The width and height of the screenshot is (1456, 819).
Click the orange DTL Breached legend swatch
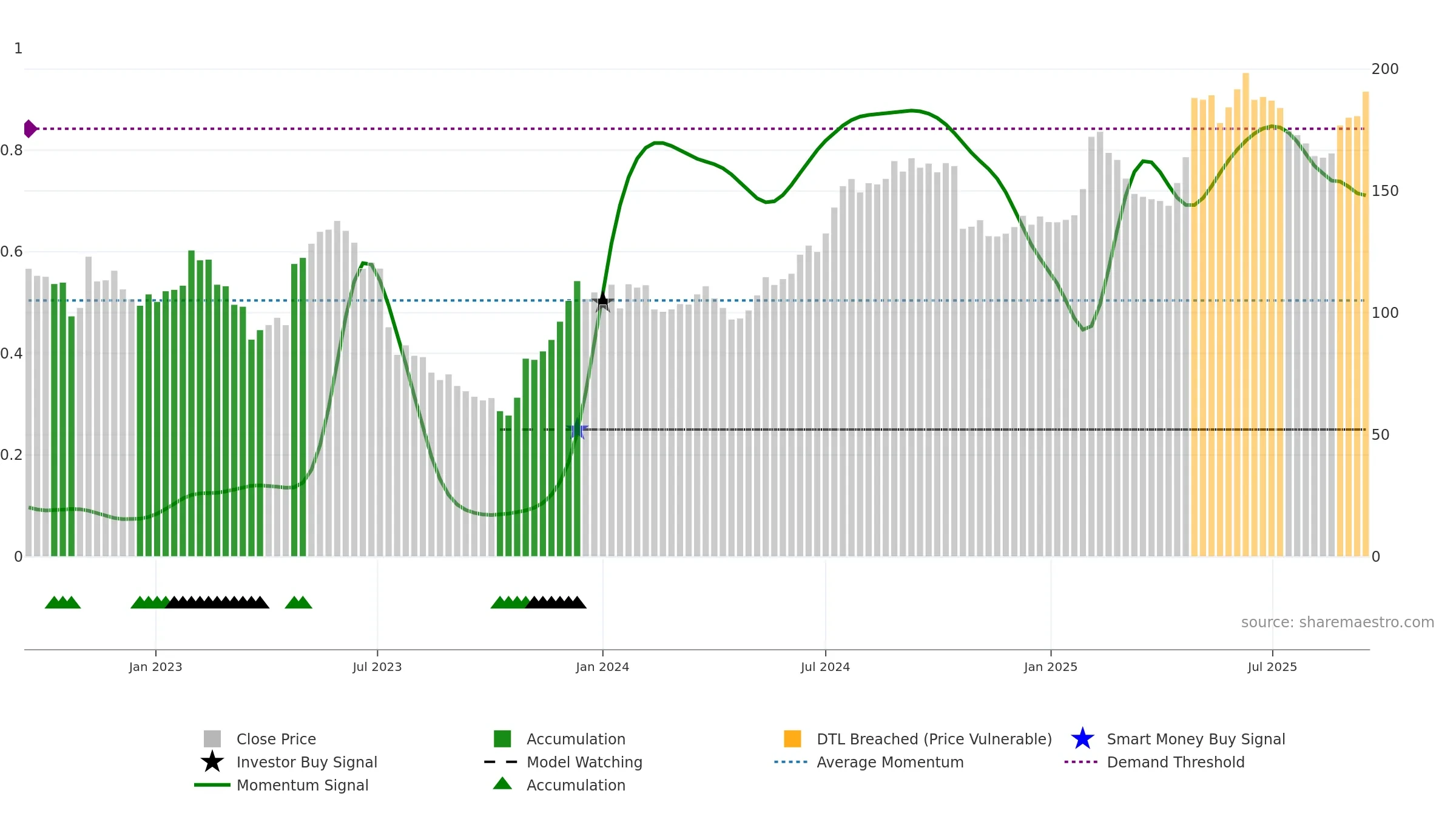point(792,738)
